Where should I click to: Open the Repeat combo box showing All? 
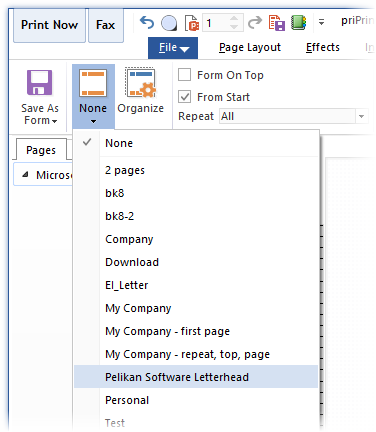pyautogui.click(x=294, y=116)
